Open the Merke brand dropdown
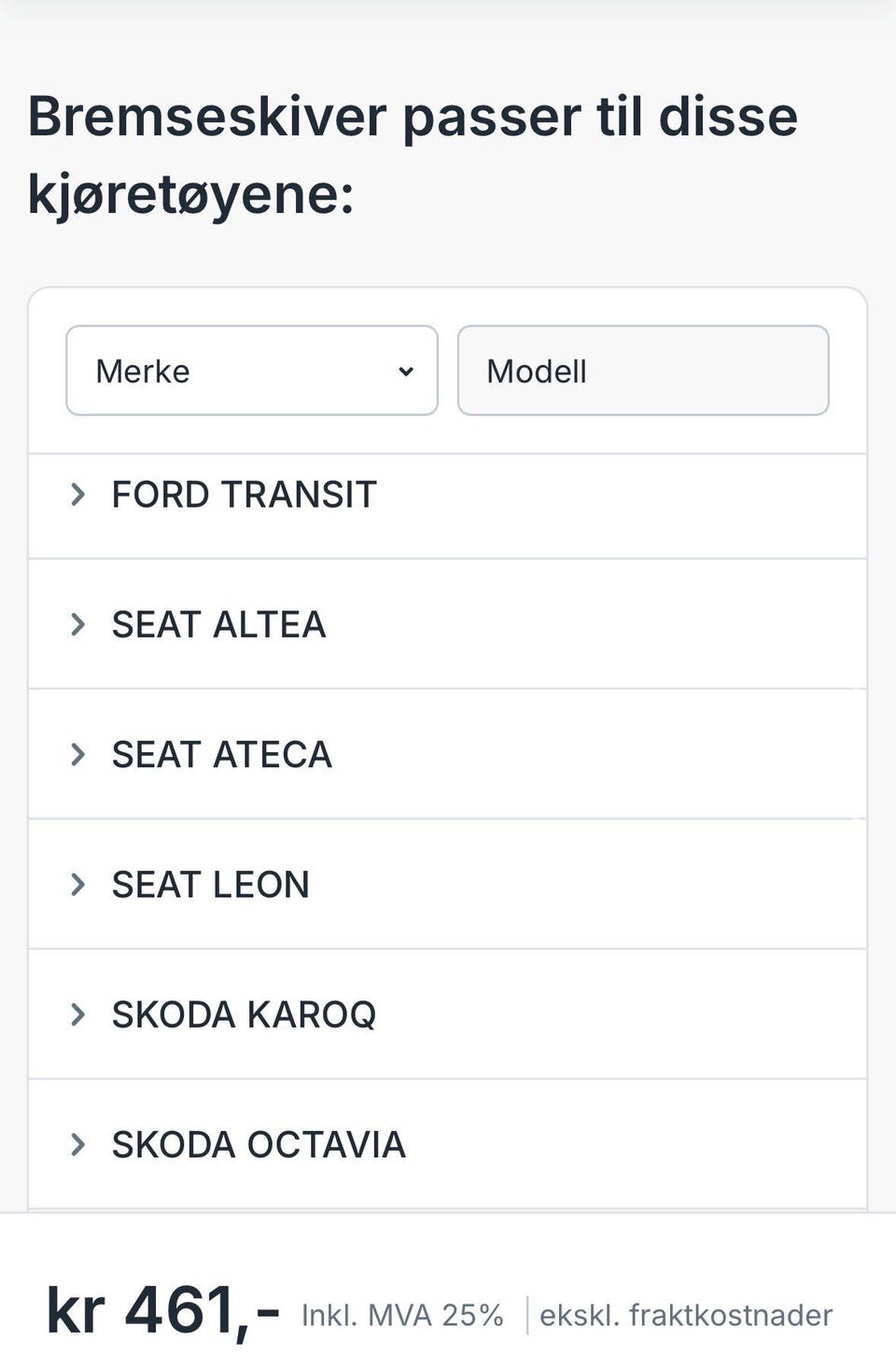Image resolution: width=896 pixels, height=1356 pixels. click(x=251, y=370)
